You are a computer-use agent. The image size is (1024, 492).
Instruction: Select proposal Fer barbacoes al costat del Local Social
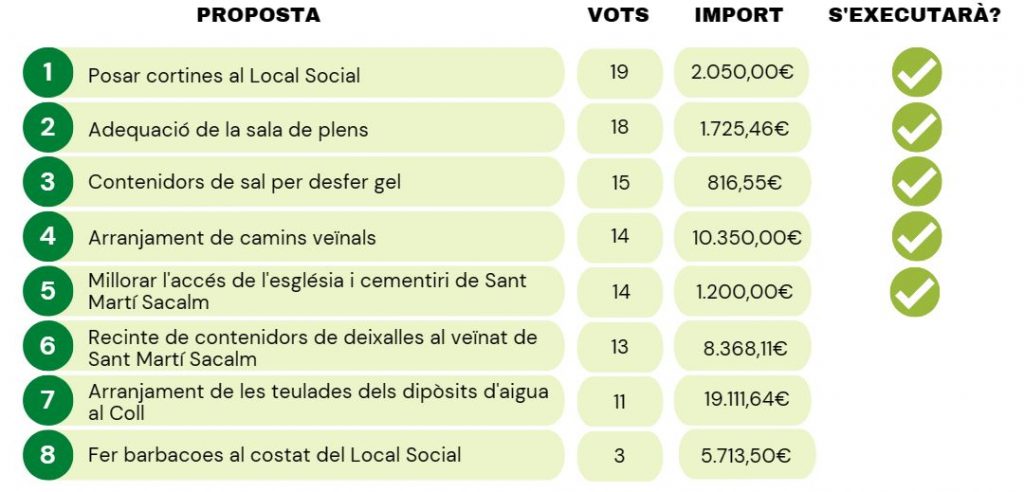click(275, 455)
